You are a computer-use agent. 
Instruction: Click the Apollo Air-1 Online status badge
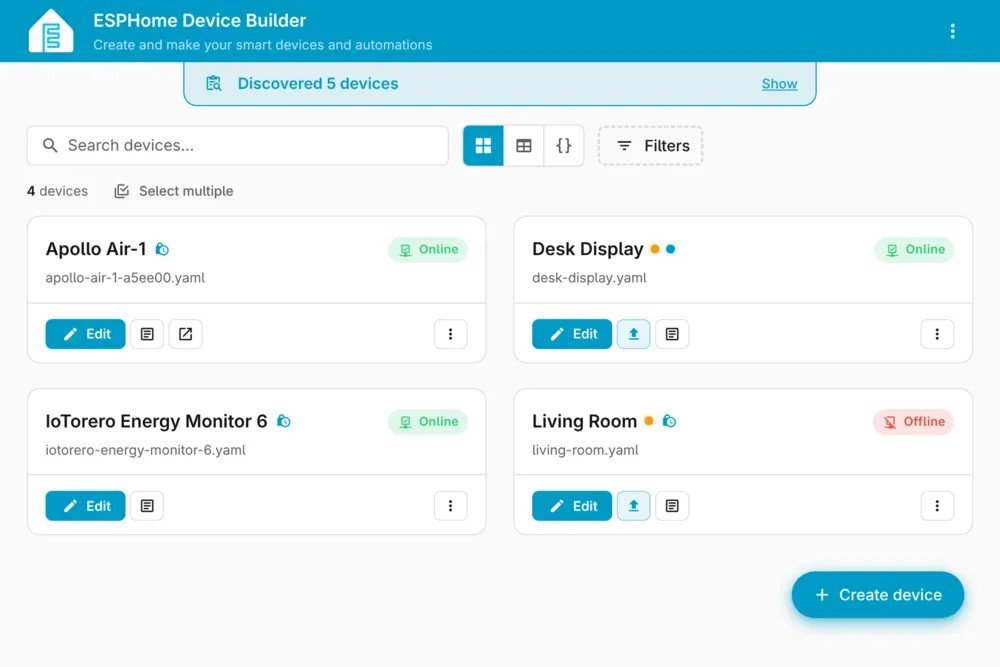(428, 249)
